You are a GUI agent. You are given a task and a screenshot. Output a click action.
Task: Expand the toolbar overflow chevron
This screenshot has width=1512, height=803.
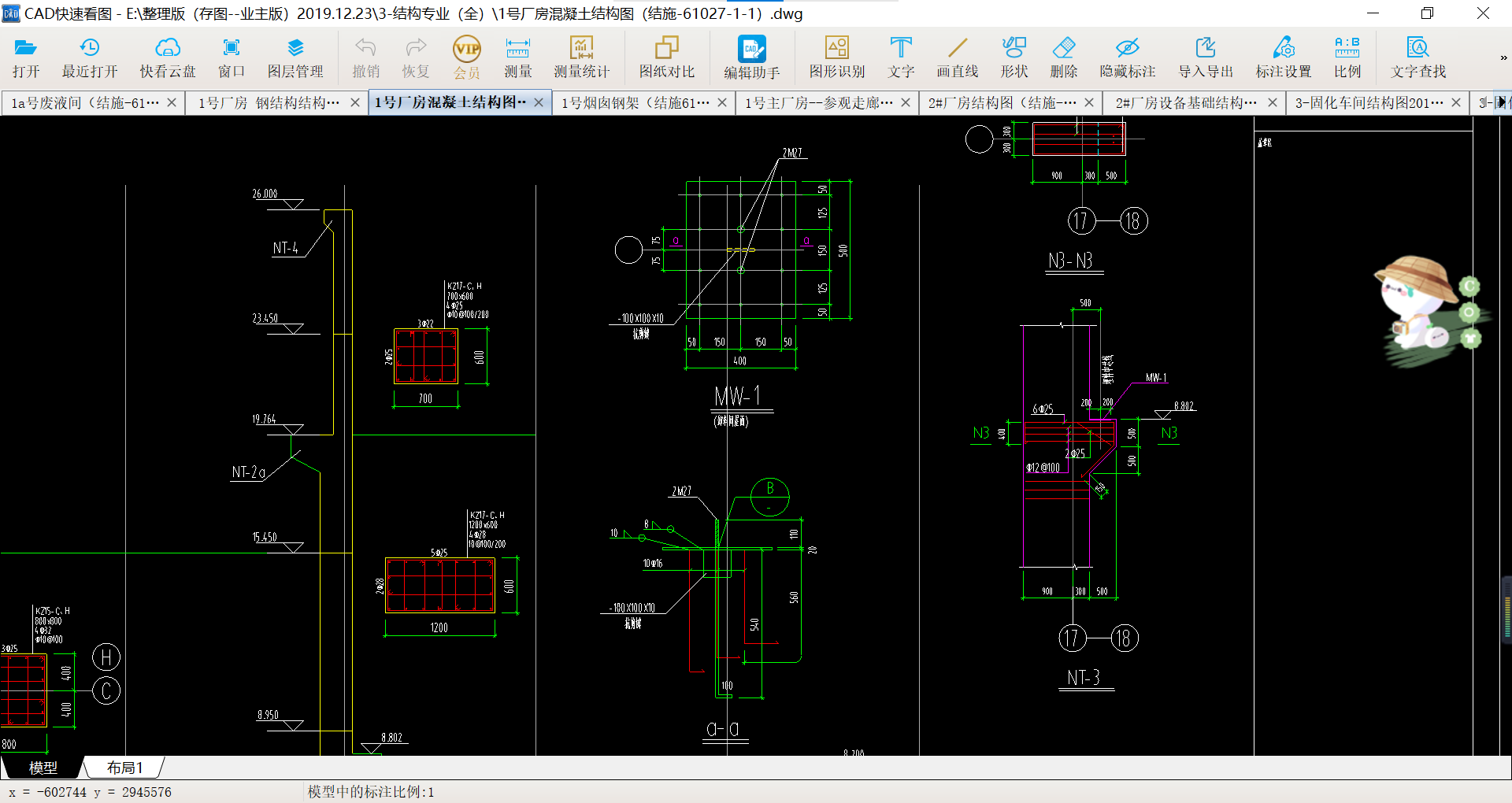pyautogui.click(x=1503, y=57)
